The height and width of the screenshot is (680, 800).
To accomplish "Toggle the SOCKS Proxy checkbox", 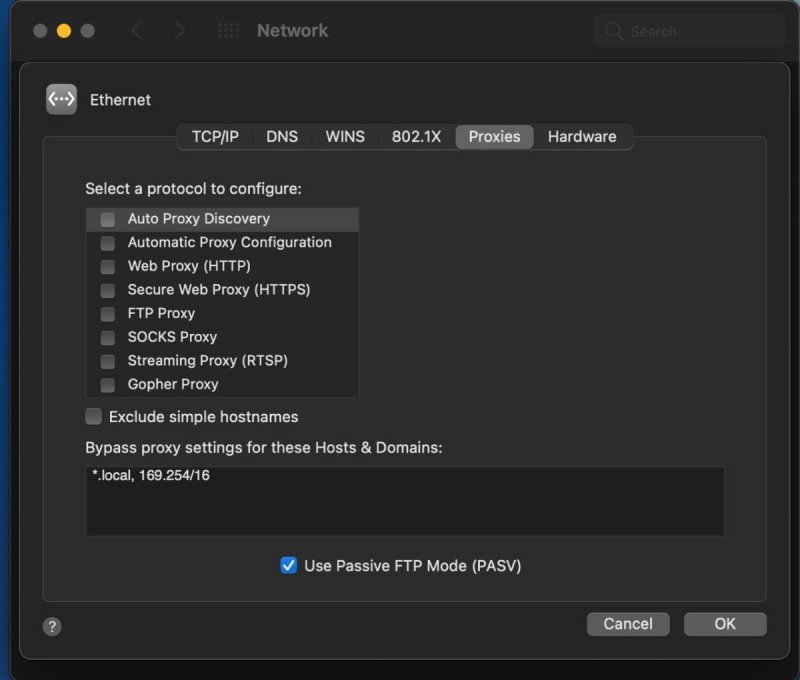I will click(x=107, y=338).
